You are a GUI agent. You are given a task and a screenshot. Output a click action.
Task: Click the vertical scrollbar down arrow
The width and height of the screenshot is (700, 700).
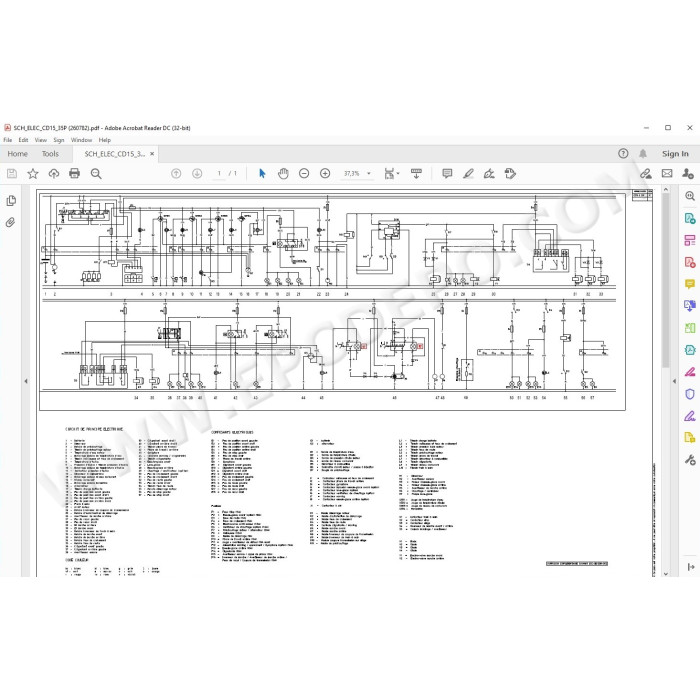666,574
